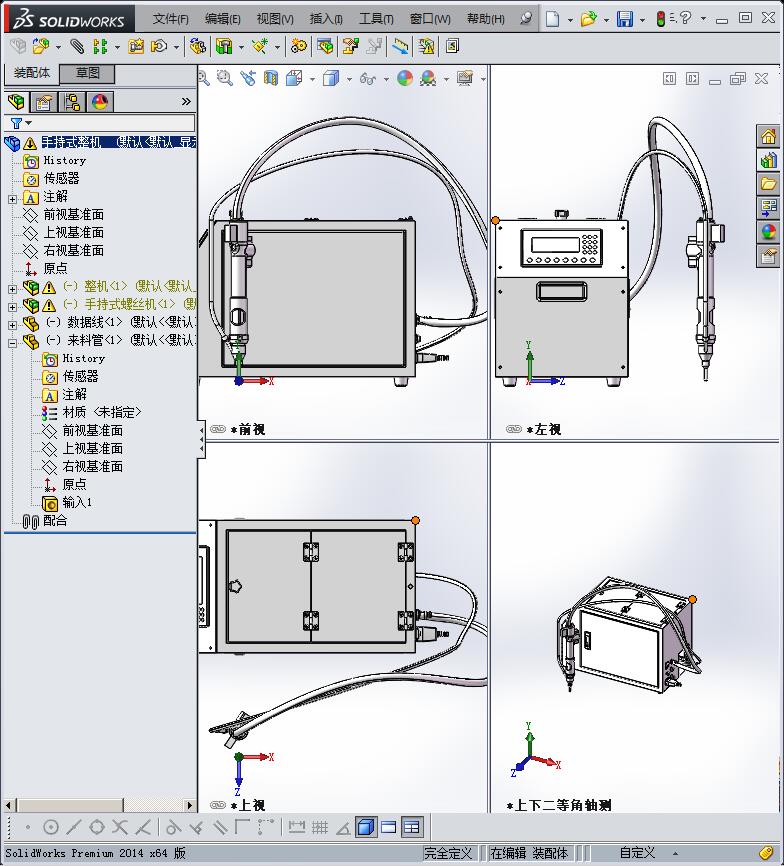Switch to the 草图 tab
The width and height of the screenshot is (784, 866).
(x=87, y=73)
